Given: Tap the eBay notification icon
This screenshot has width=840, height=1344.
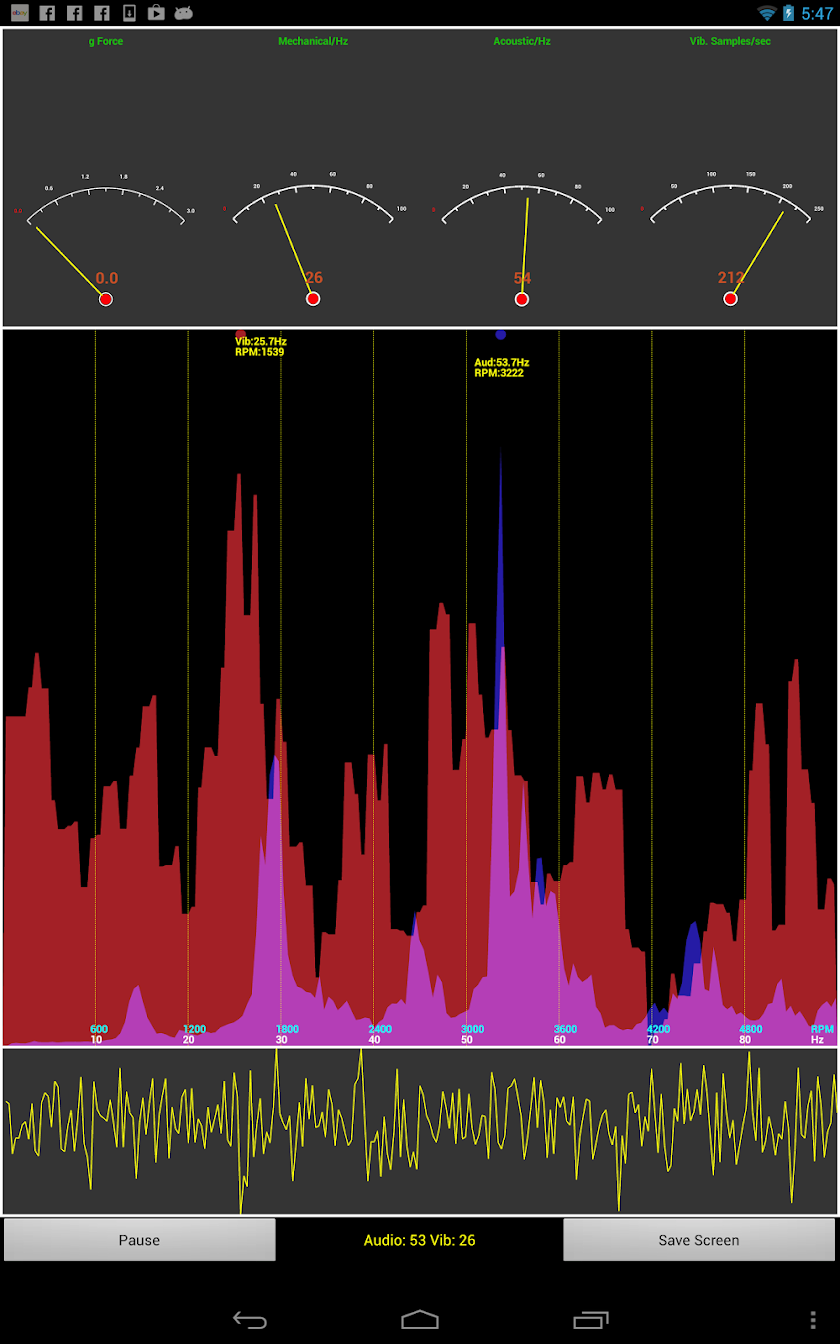Looking at the screenshot, I should pos(20,13).
